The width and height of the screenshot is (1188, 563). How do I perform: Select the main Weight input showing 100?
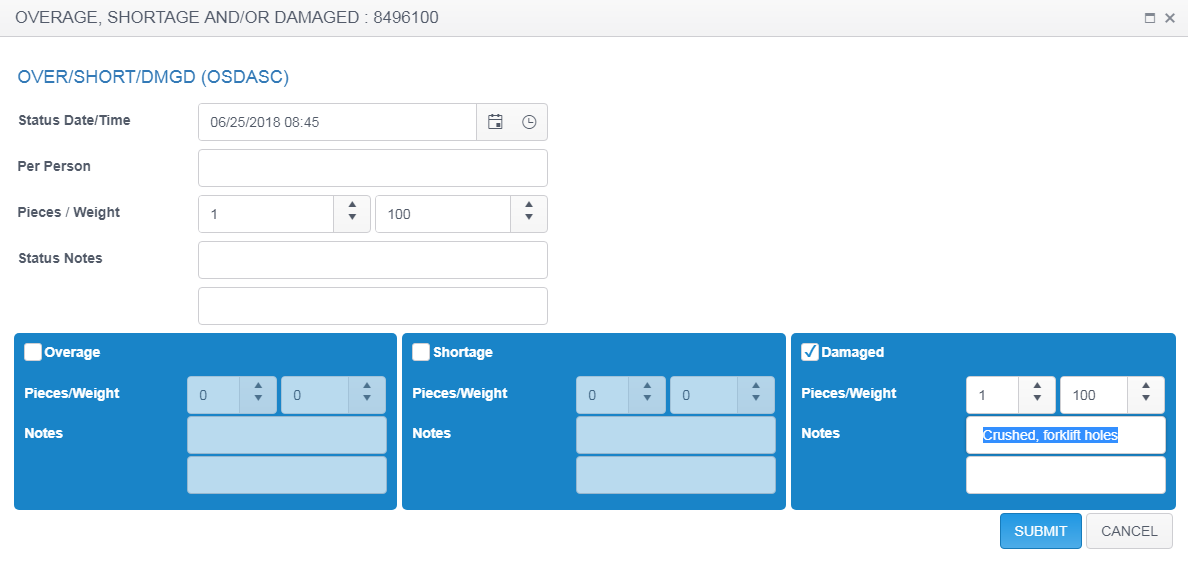[x=443, y=214]
